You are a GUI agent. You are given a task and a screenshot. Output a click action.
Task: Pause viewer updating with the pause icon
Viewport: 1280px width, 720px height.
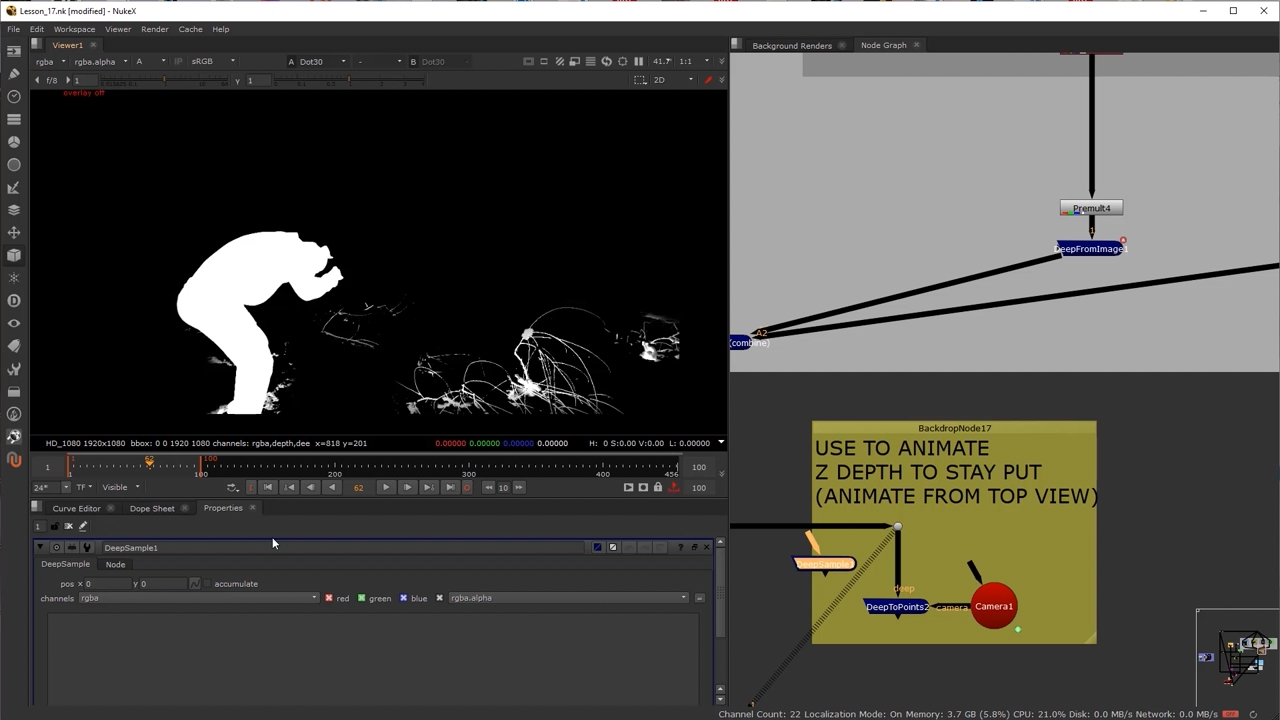click(638, 62)
